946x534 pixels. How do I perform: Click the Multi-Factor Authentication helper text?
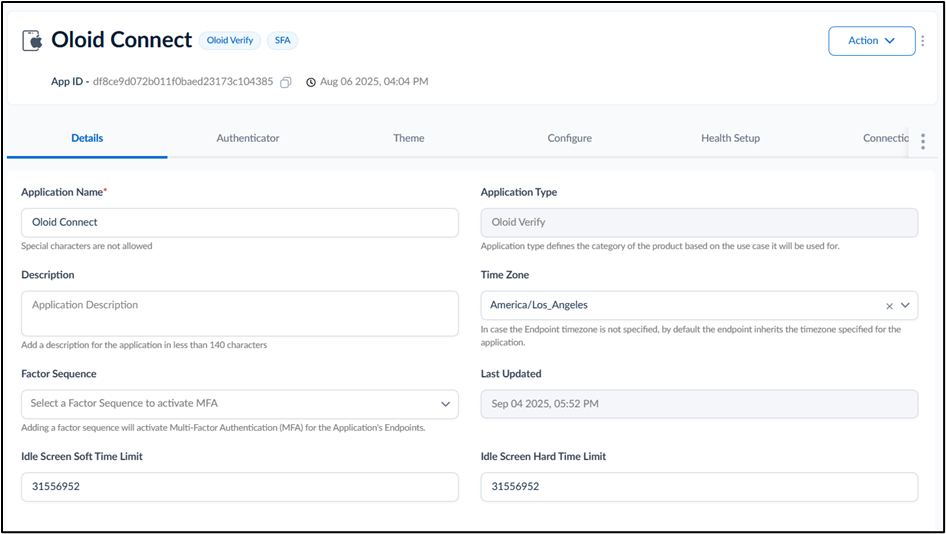pyautogui.click(x=223, y=428)
